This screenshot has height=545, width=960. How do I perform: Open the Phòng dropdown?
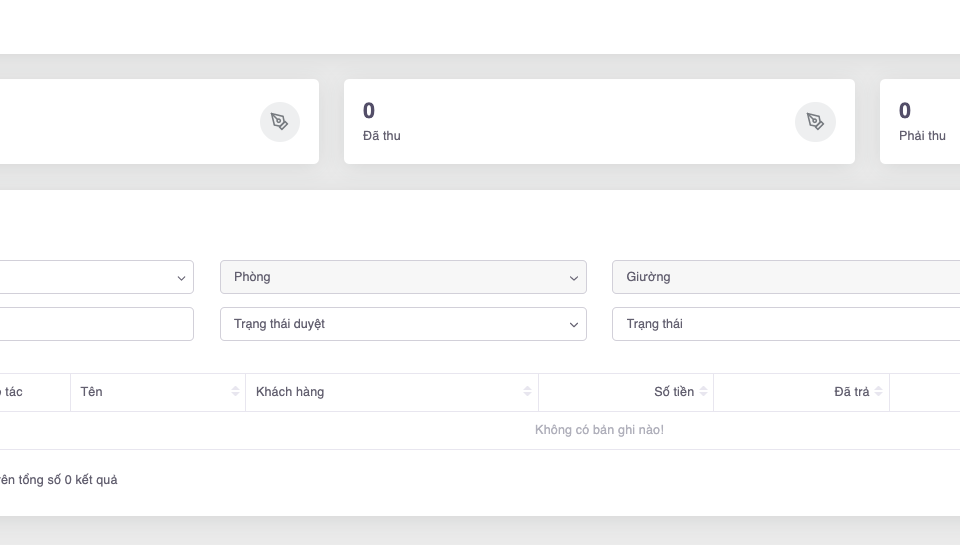[x=403, y=277]
